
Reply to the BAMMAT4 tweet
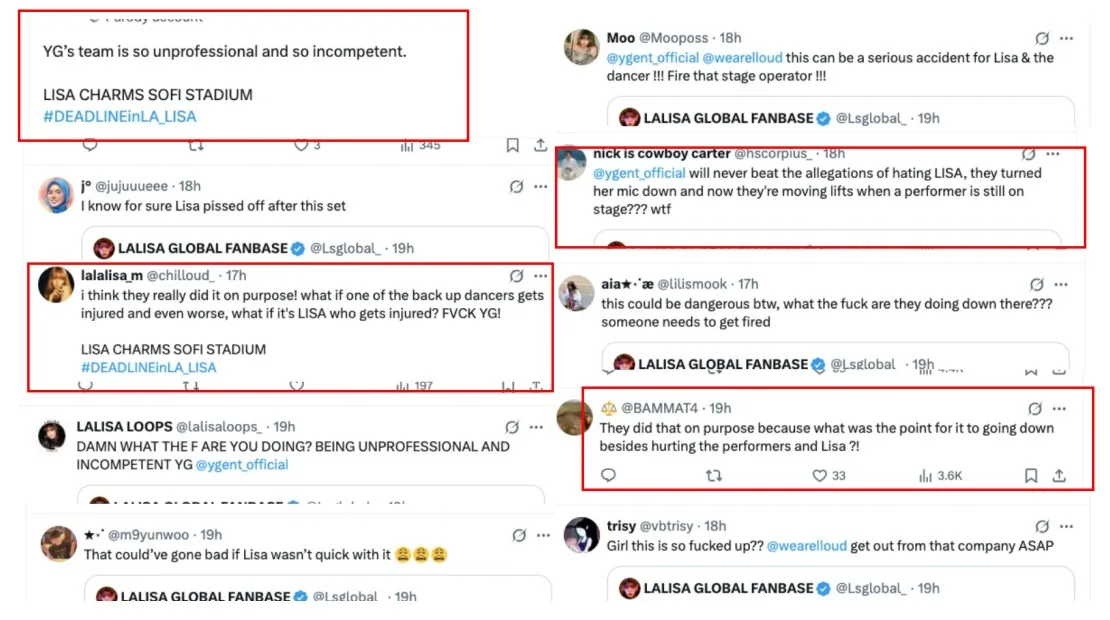608,476
